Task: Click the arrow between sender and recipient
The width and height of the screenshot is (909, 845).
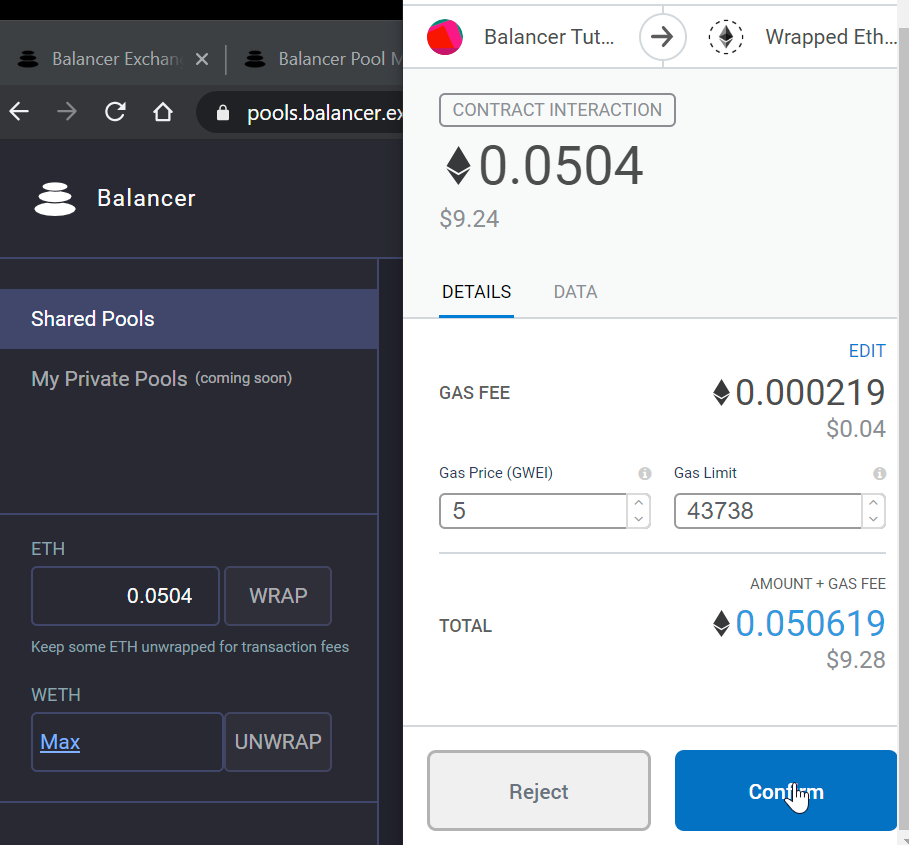Action: tap(663, 37)
